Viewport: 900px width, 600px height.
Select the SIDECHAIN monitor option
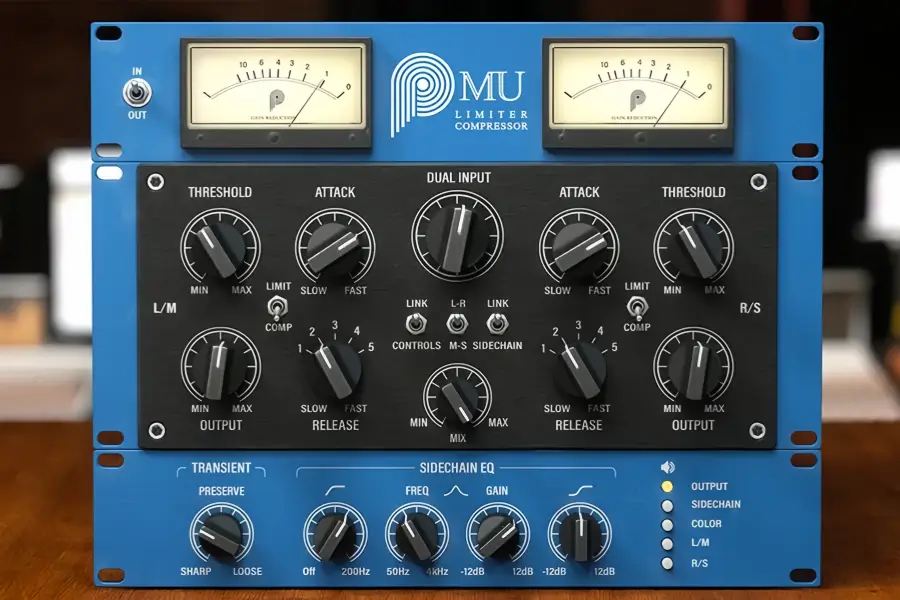point(667,506)
